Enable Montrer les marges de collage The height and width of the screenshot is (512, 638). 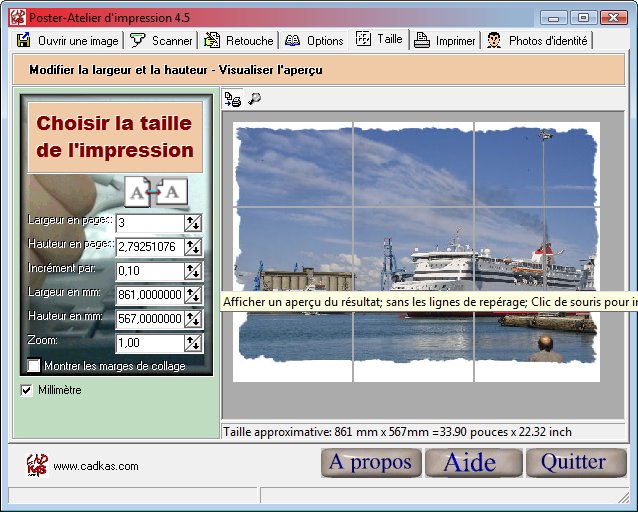[x=34, y=366]
